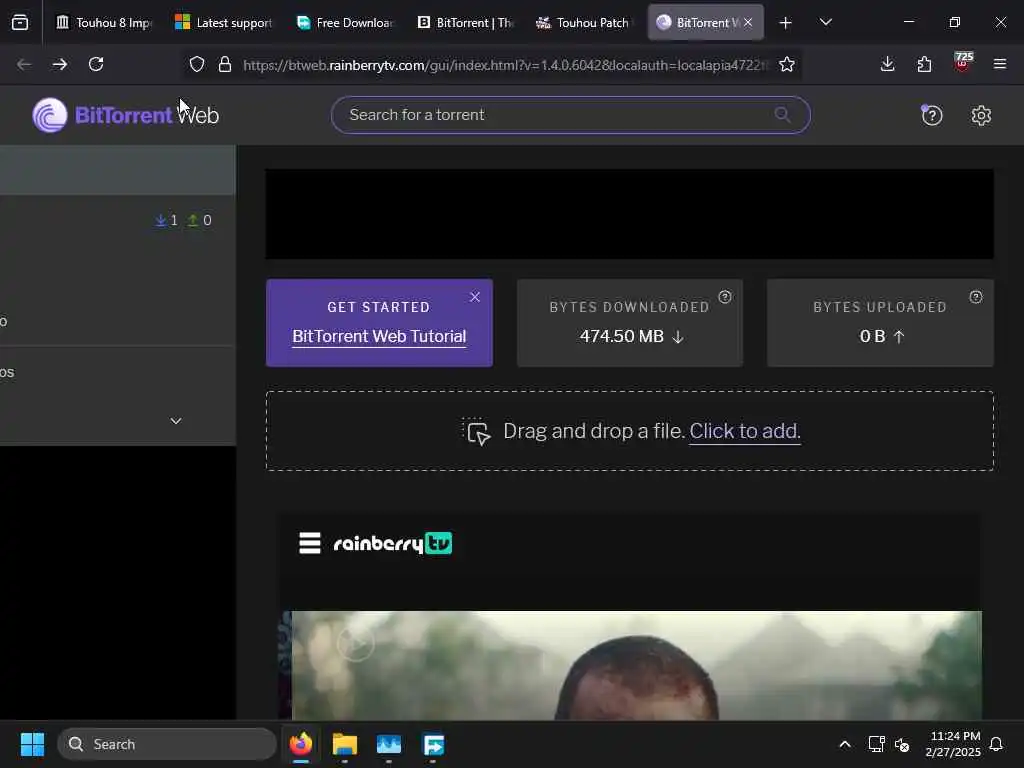
Task: Click the torrent search magnifier icon
Action: click(782, 115)
